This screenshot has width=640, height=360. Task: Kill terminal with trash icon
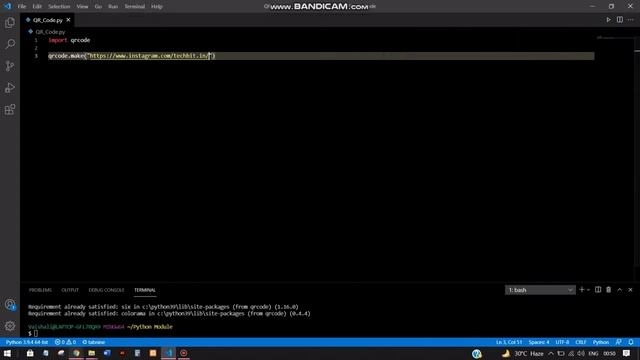pos(609,290)
